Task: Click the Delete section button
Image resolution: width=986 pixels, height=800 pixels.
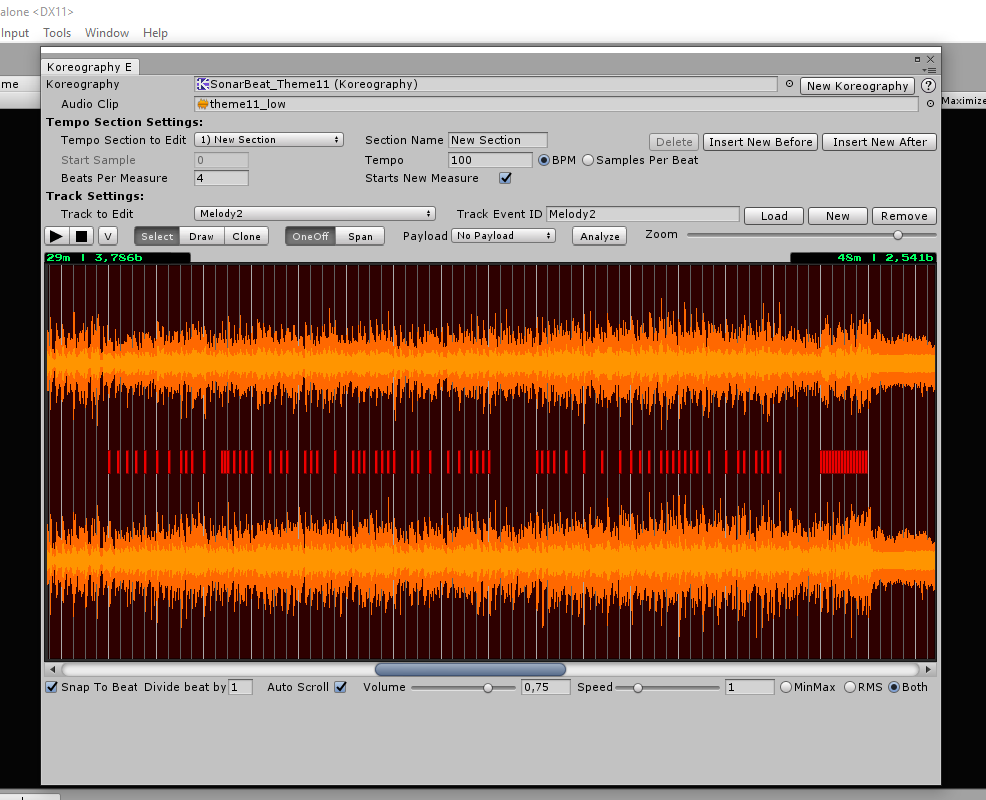Action: coord(674,142)
